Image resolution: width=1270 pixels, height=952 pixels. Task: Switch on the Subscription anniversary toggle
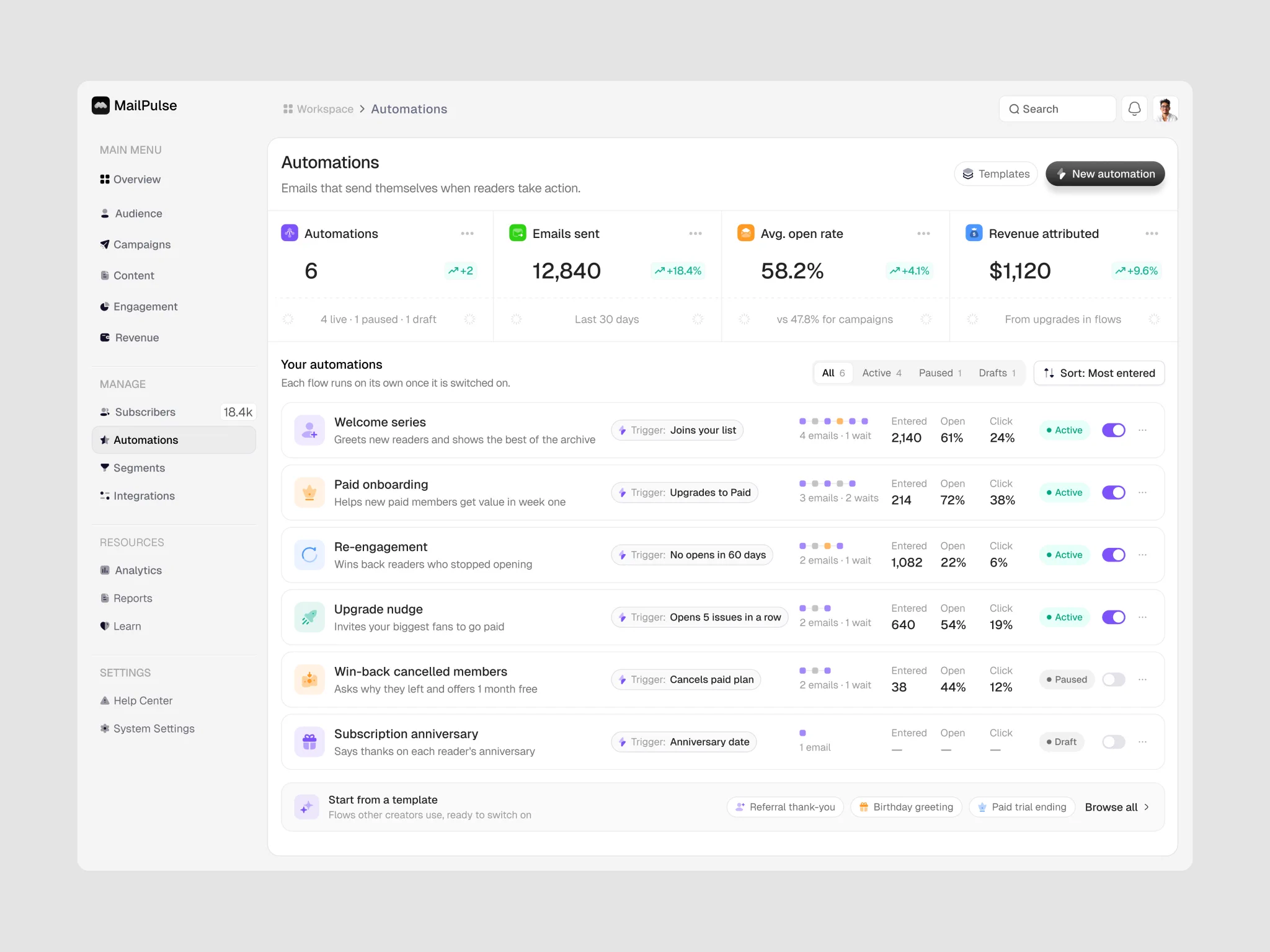(1114, 742)
